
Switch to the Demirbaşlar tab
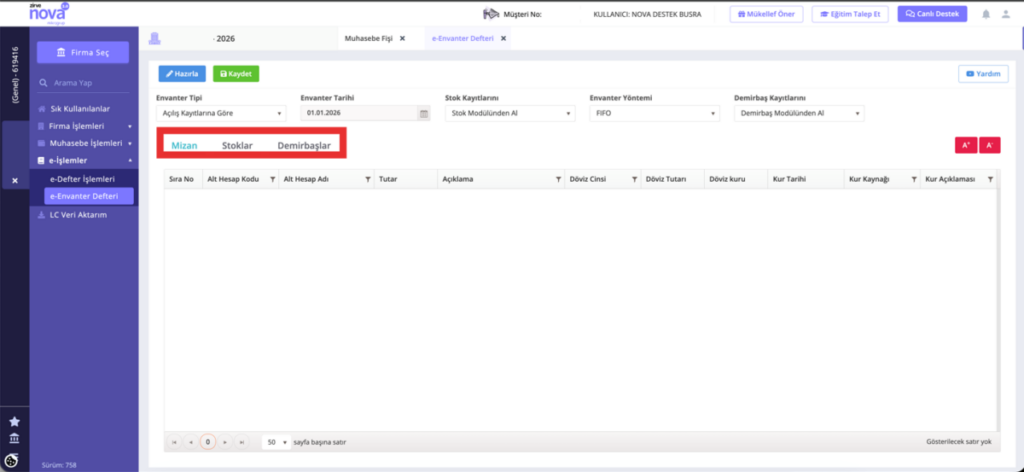pos(304,146)
